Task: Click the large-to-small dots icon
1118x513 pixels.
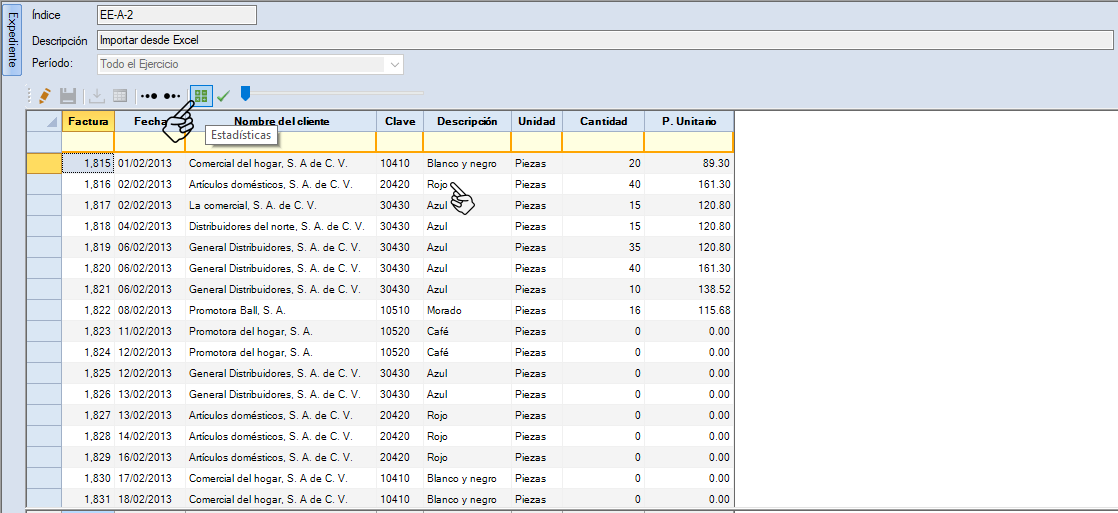Action: pos(174,96)
